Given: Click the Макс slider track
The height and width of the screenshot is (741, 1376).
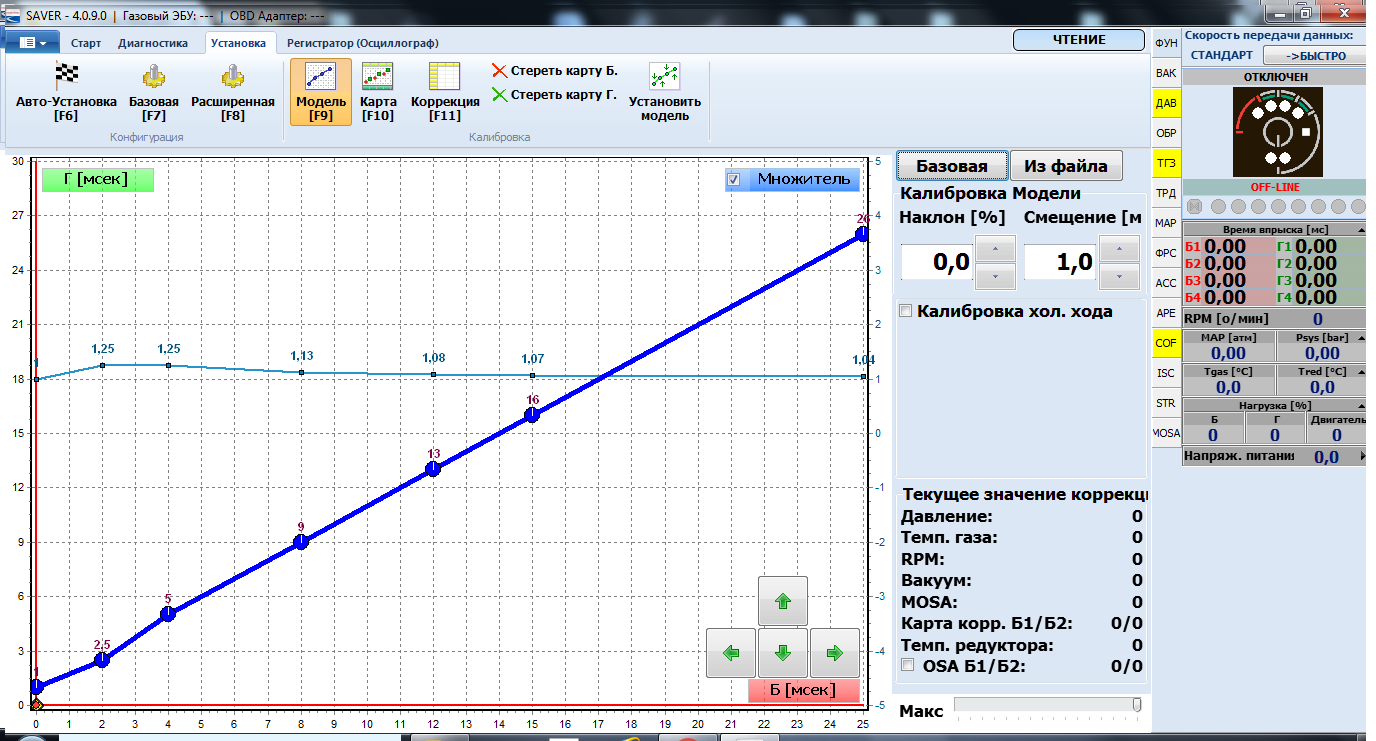Looking at the screenshot, I should click(1045, 705).
